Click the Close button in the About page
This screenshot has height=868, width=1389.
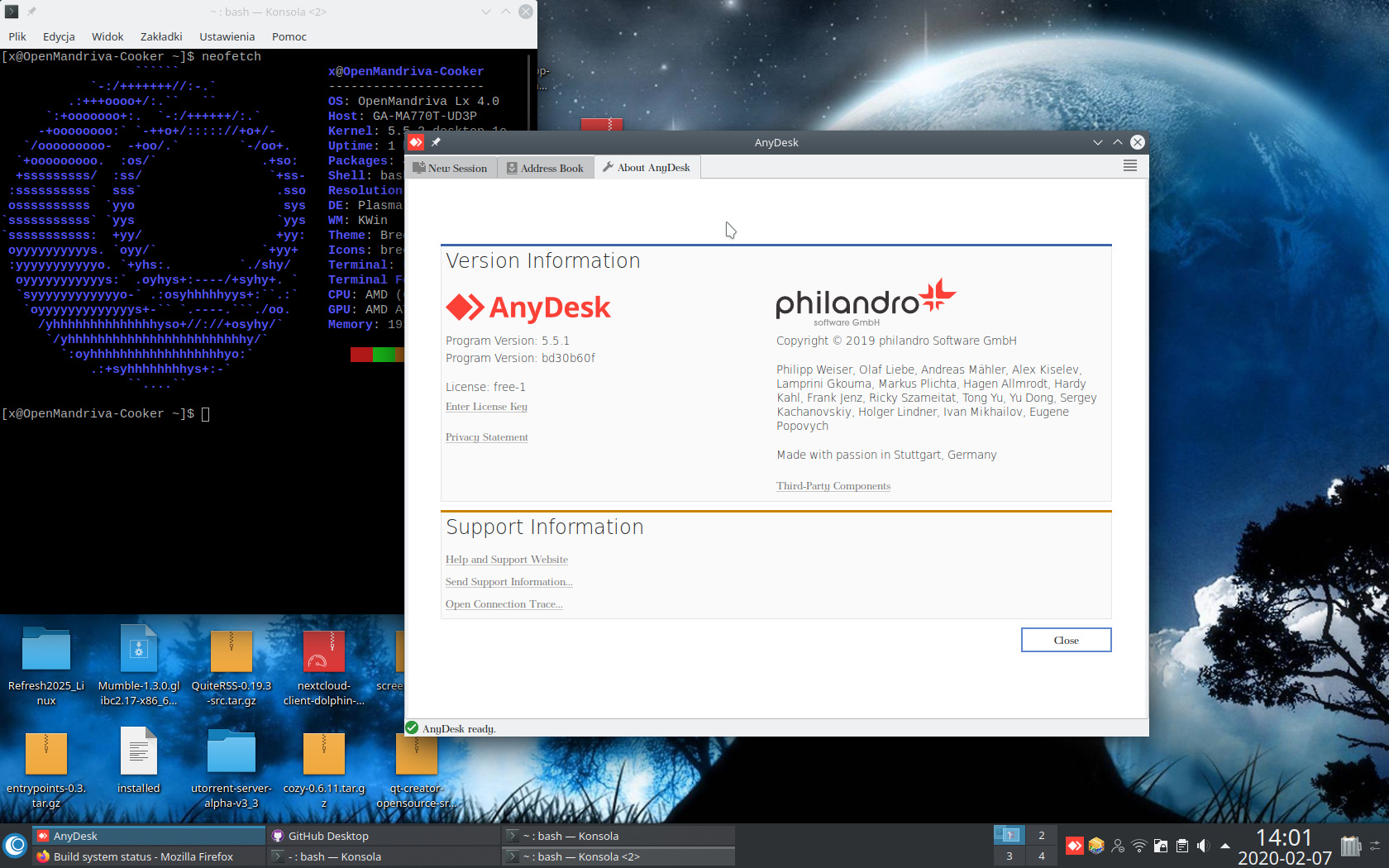pos(1066,640)
